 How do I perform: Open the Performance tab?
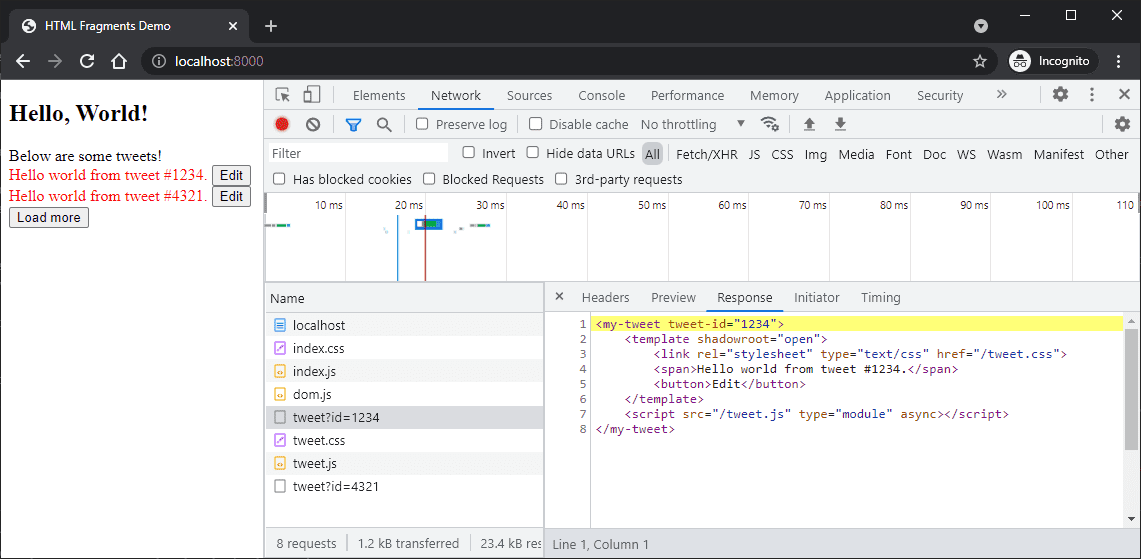click(688, 95)
